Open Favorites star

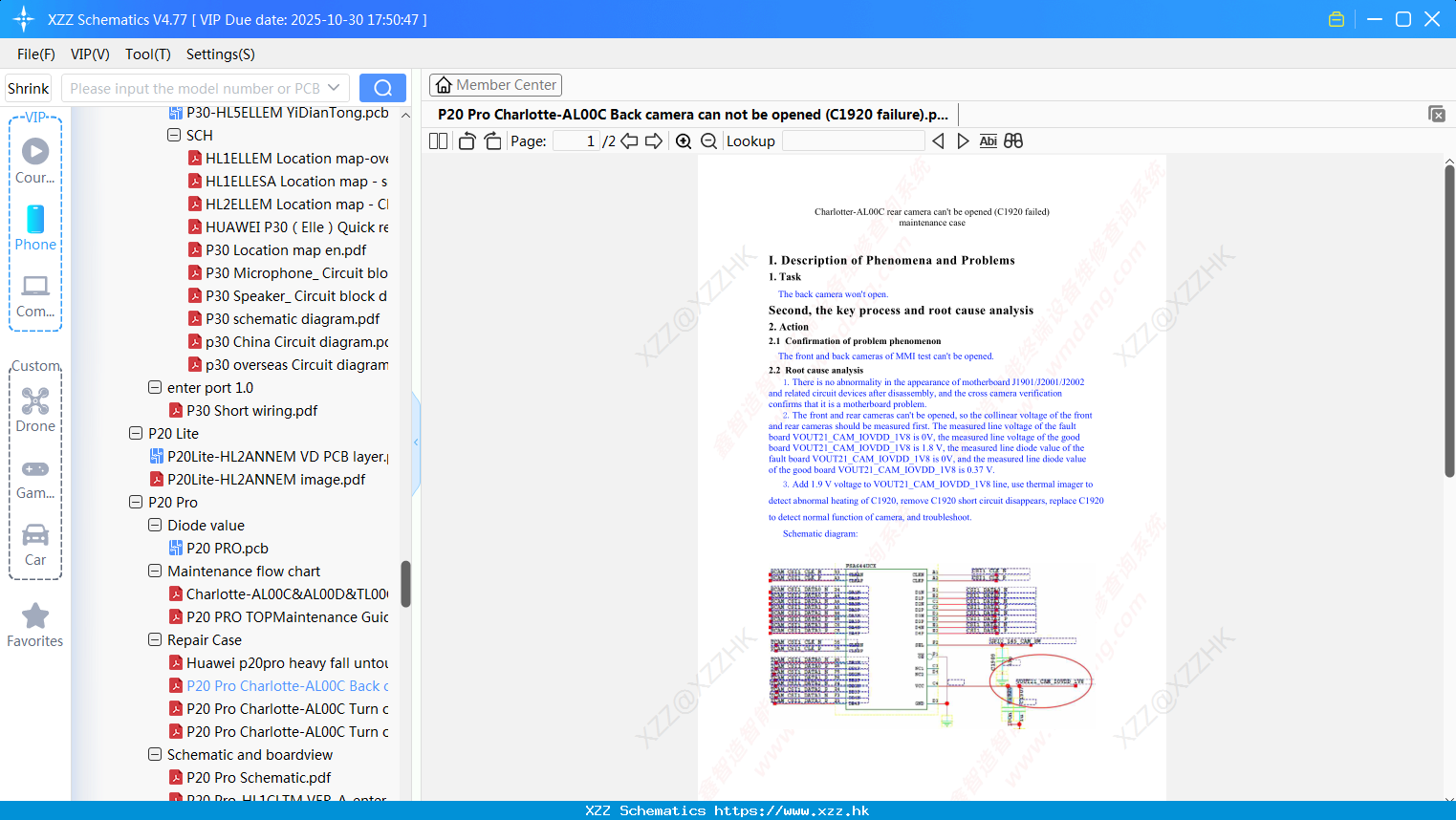coord(35,626)
